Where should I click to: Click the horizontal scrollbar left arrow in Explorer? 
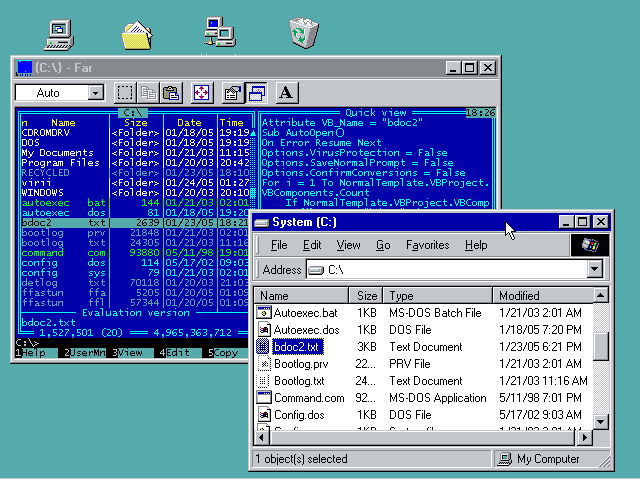click(x=261, y=438)
